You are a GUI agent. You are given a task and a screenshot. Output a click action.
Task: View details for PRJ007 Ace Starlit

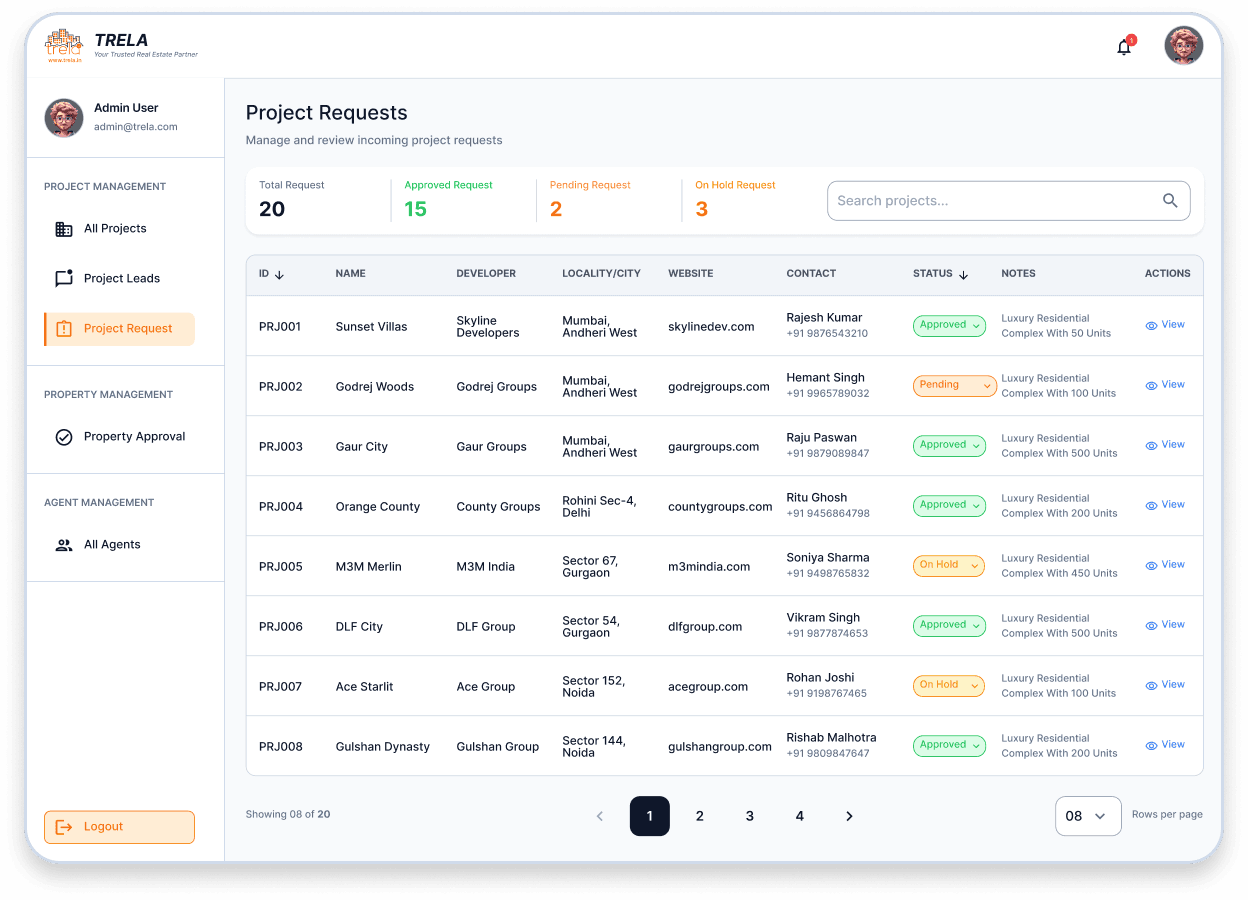pos(1165,685)
